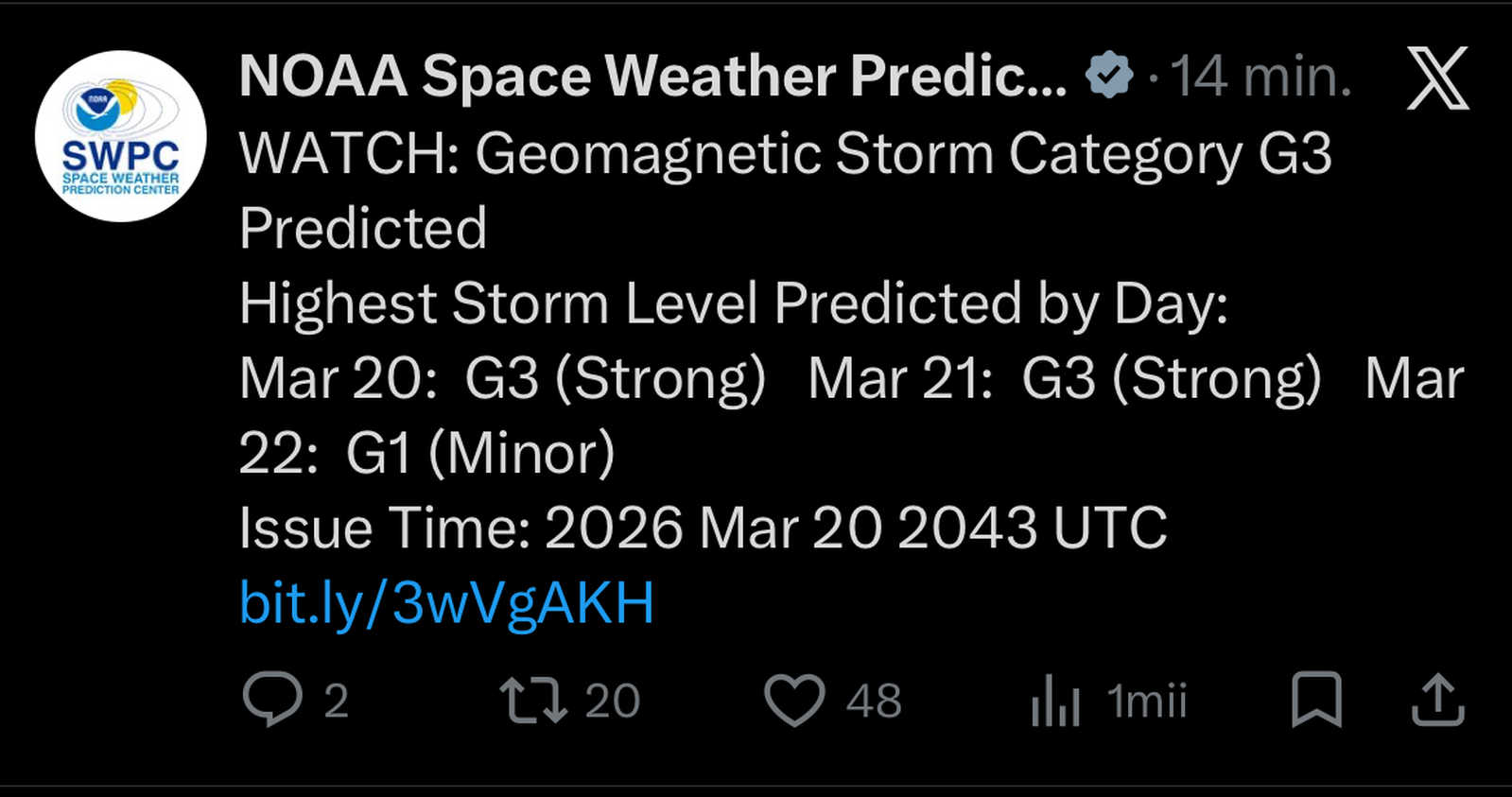The image size is (1512, 797).
Task: Click the like count of 48
Action: pyautogui.click(x=874, y=702)
